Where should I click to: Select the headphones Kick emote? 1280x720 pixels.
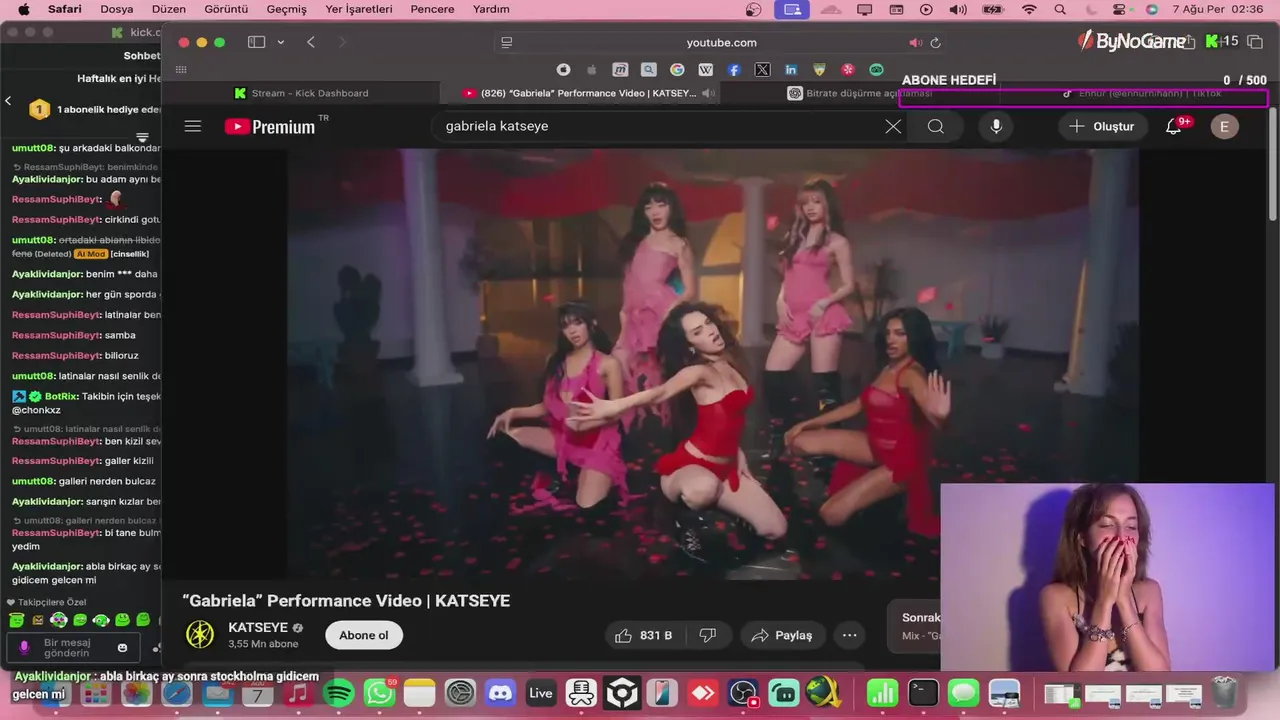click(x=59, y=620)
